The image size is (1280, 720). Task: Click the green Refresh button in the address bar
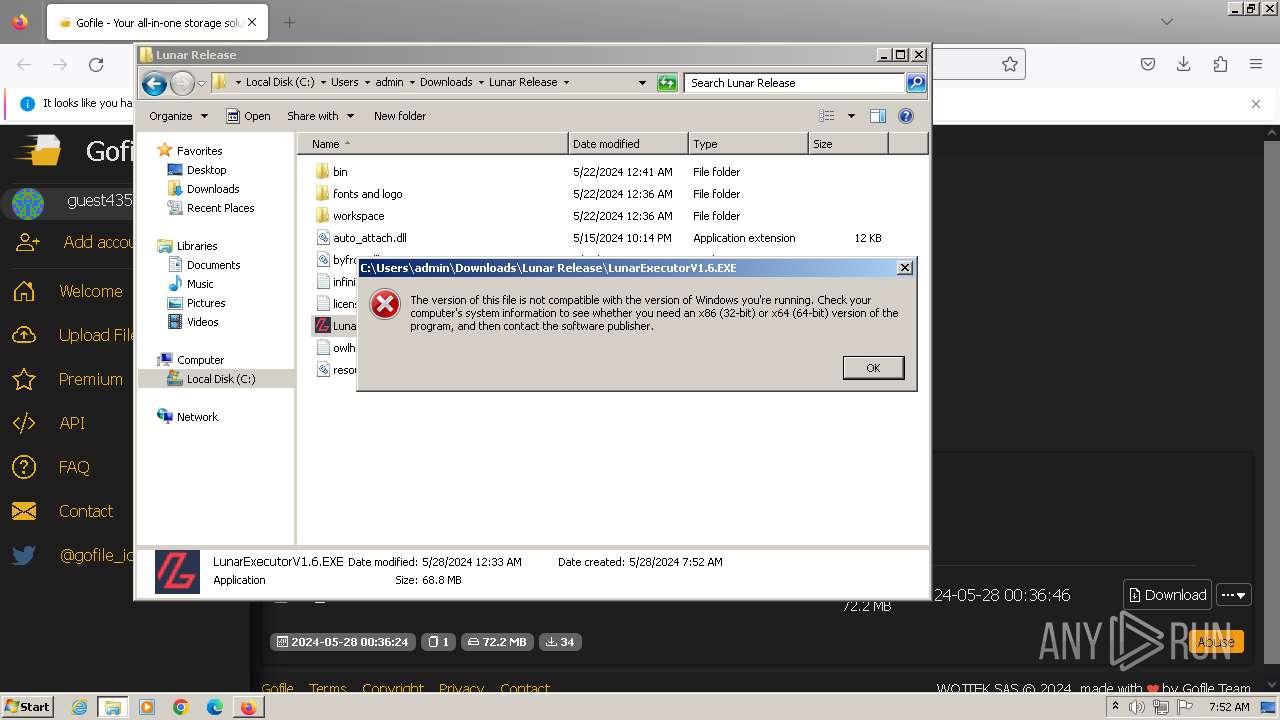click(667, 83)
